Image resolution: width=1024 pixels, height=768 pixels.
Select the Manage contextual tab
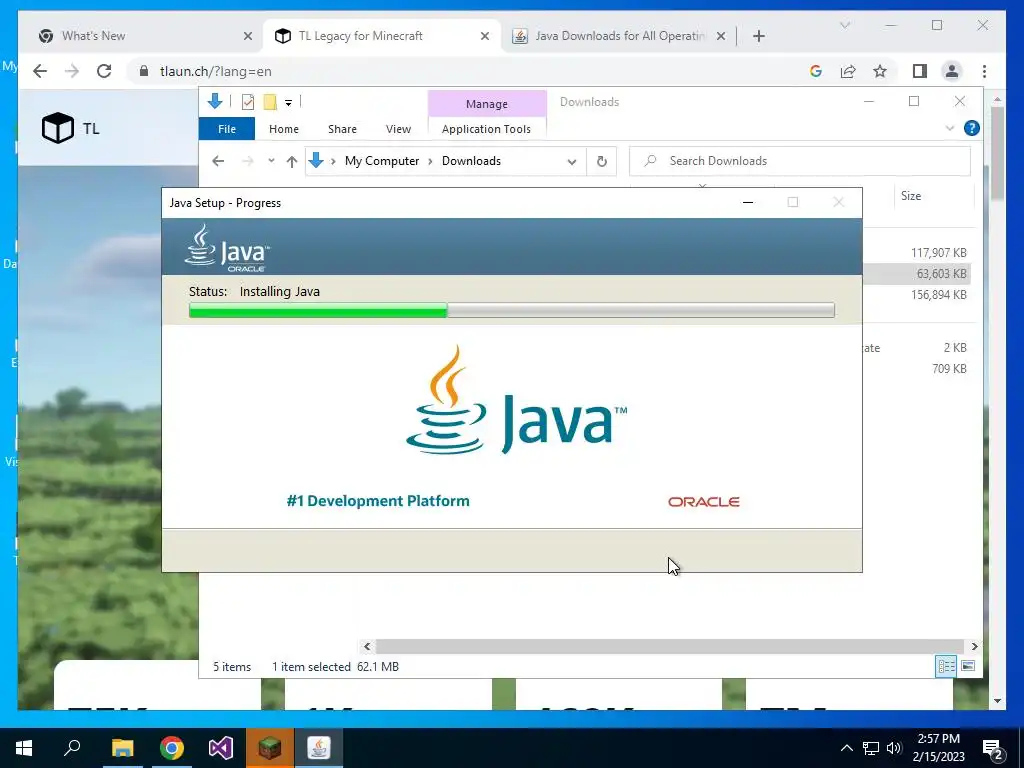point(487,104)
